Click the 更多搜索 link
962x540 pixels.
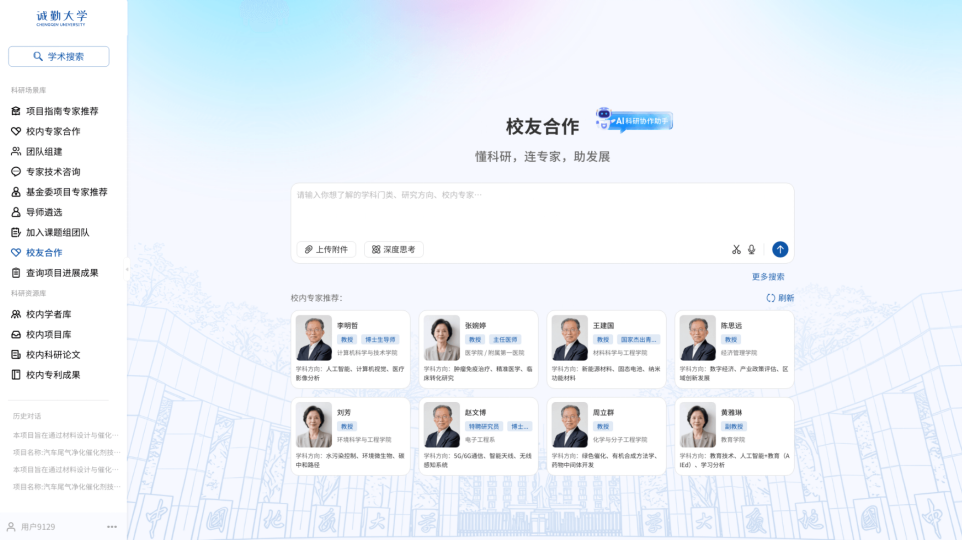click(x=768, y=277)
